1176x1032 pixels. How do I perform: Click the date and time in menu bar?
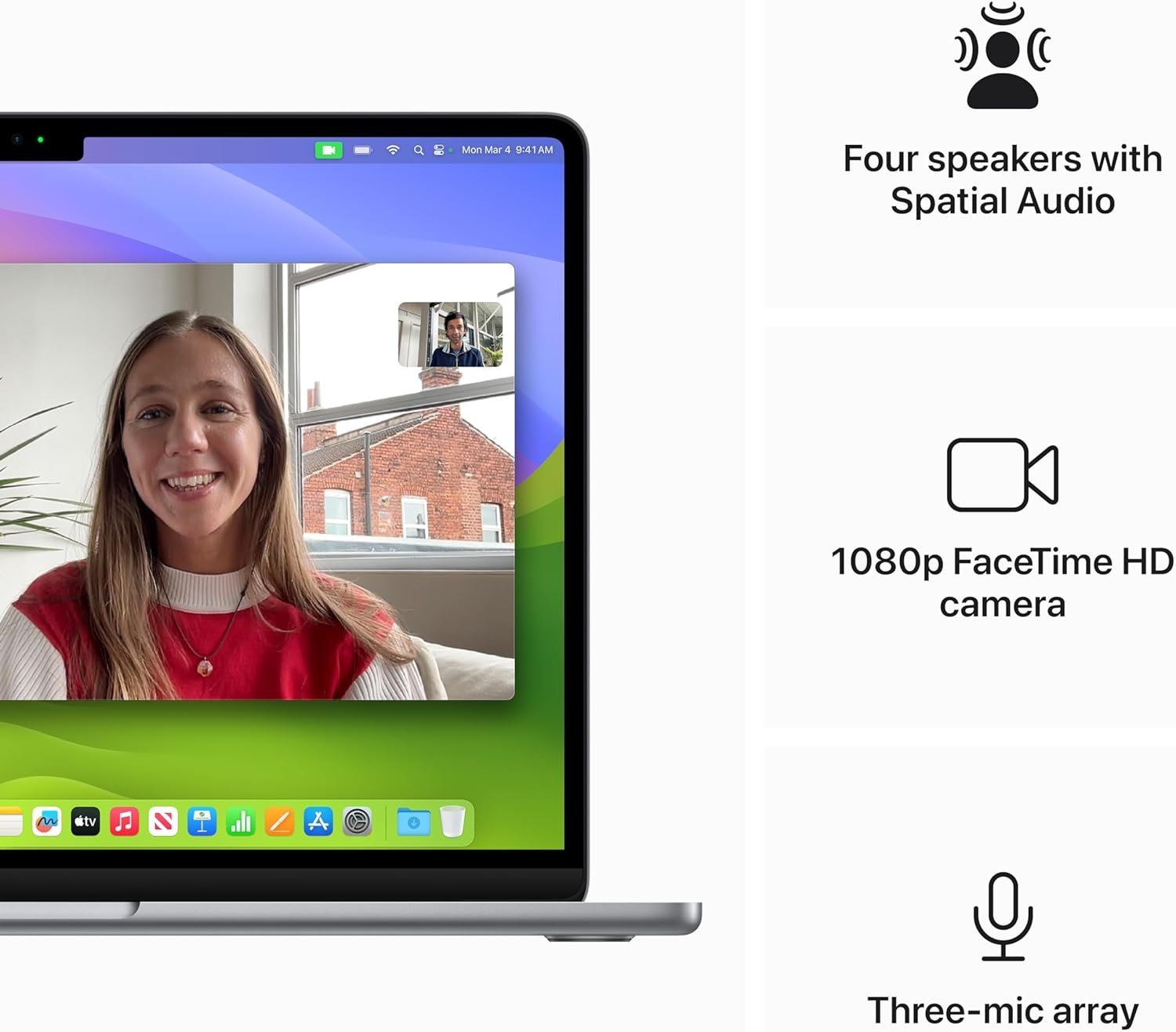pos(507,150)
